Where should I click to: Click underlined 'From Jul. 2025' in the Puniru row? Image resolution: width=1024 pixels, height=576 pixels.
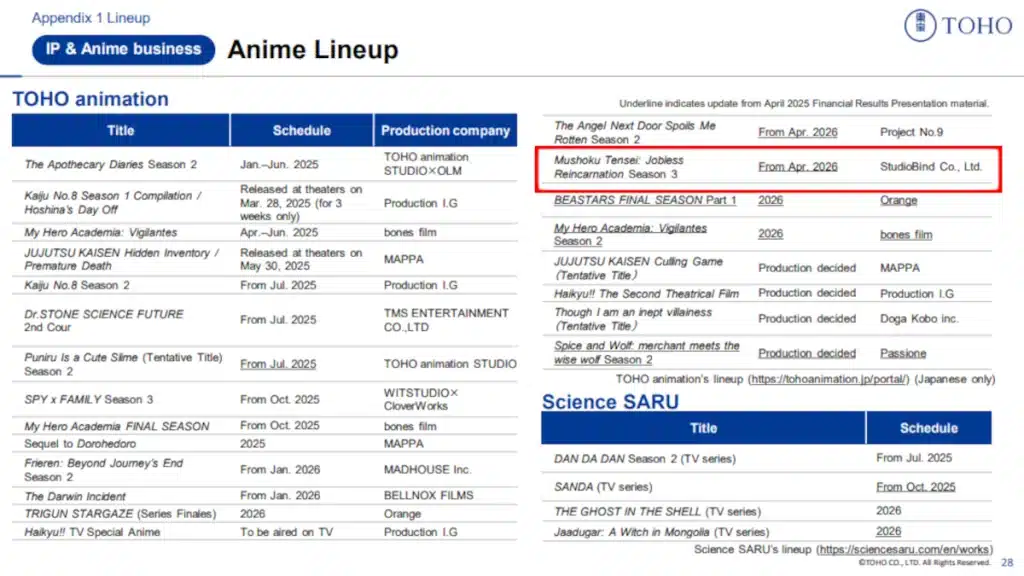(x=278, y=364)
